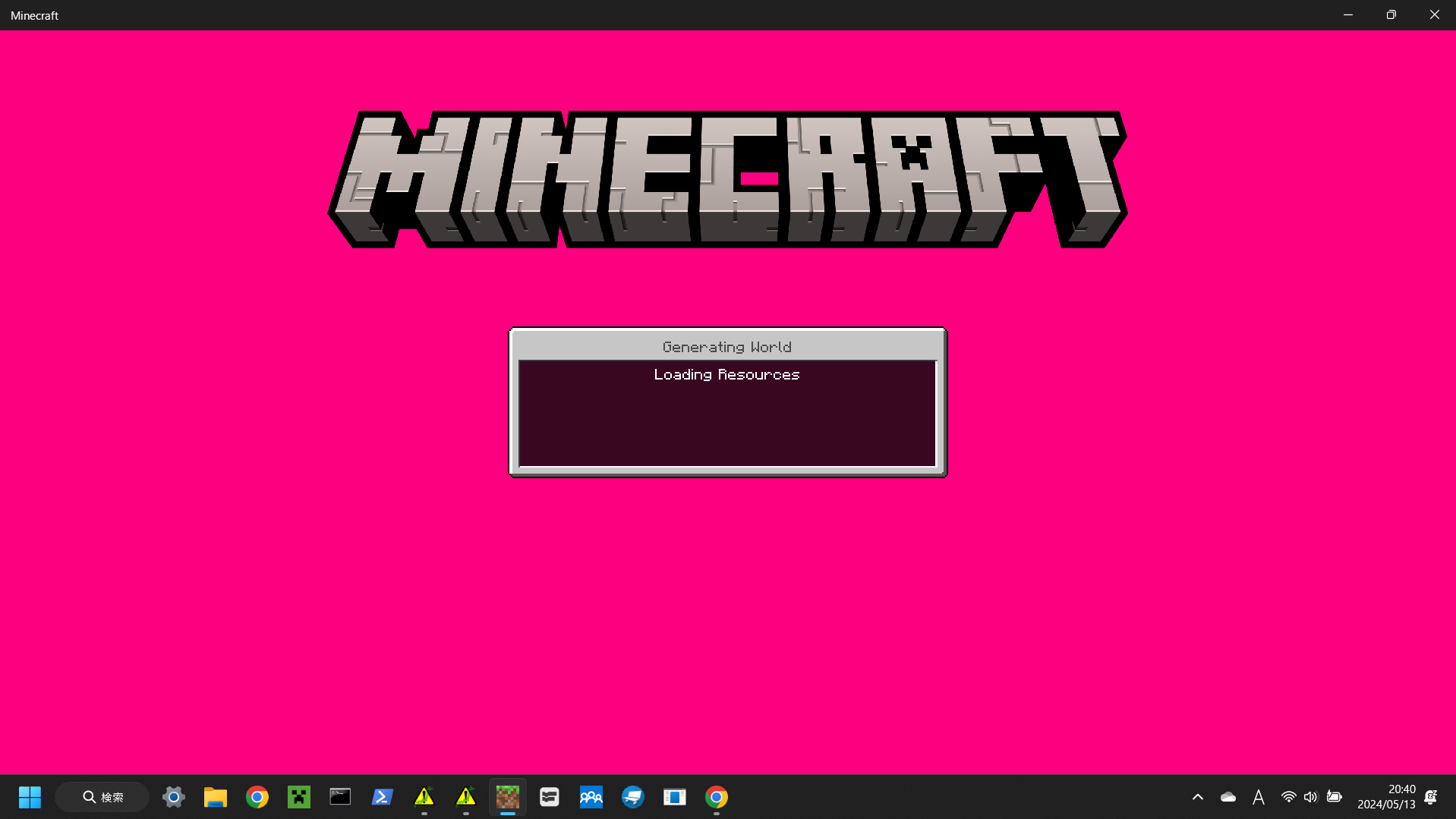Launch the Chrome icon beside File Explorer

click(x=257, y=797)
